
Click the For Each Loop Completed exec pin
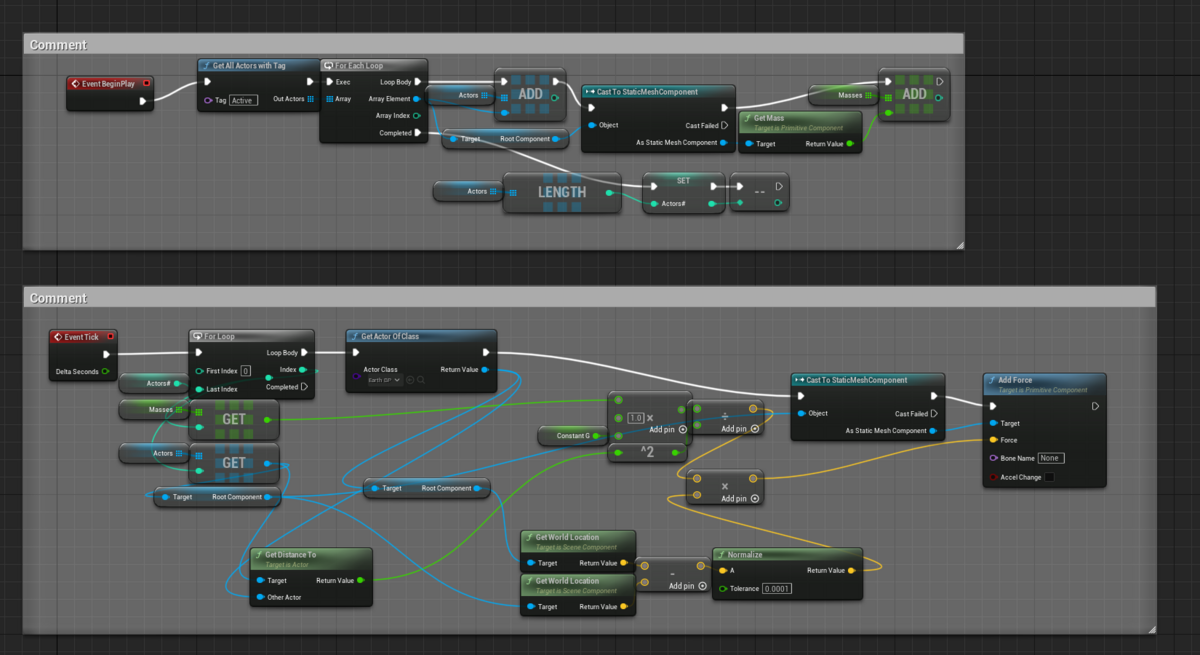point(417,132)
